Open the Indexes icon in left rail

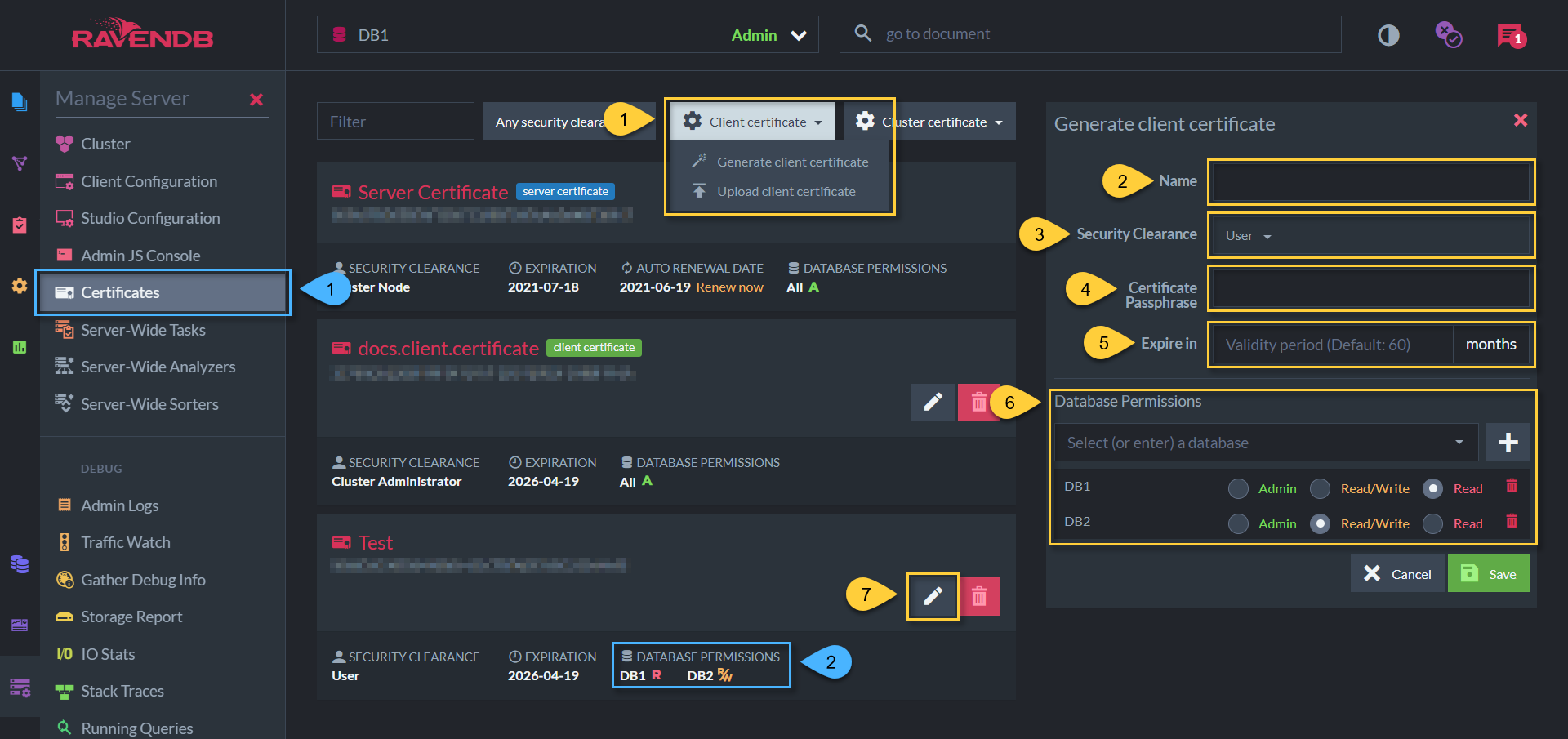pyautogui.click(x=20, y=162)
